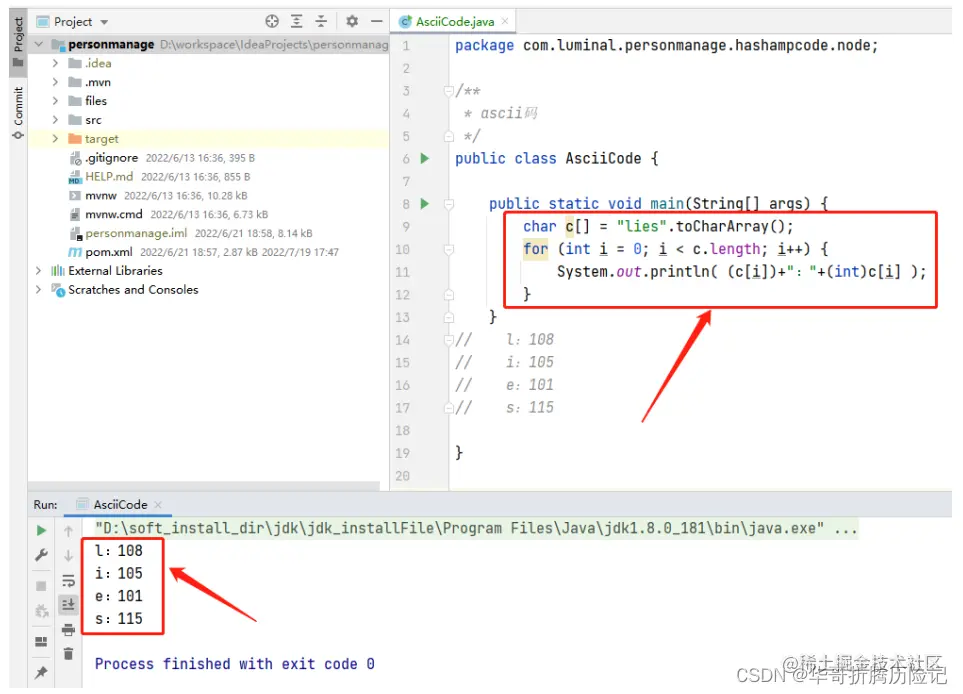Viewport: 963px width, 694px height.
Task: Collapse the doc comment fold marker on line 3
Action: tap(449, 91)
